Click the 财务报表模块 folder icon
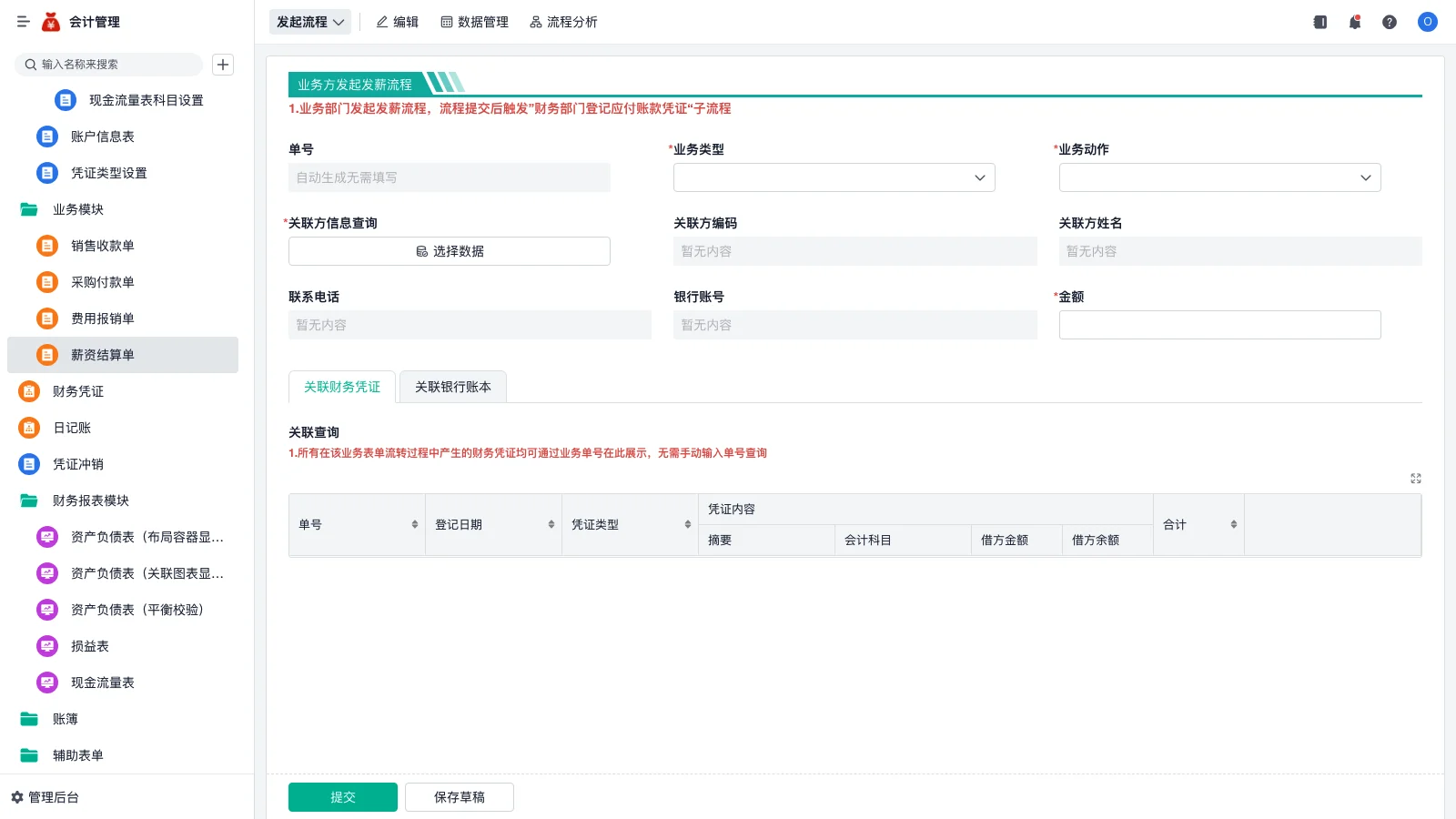This screenshot has height=819, width=1456. pos(29,500)
